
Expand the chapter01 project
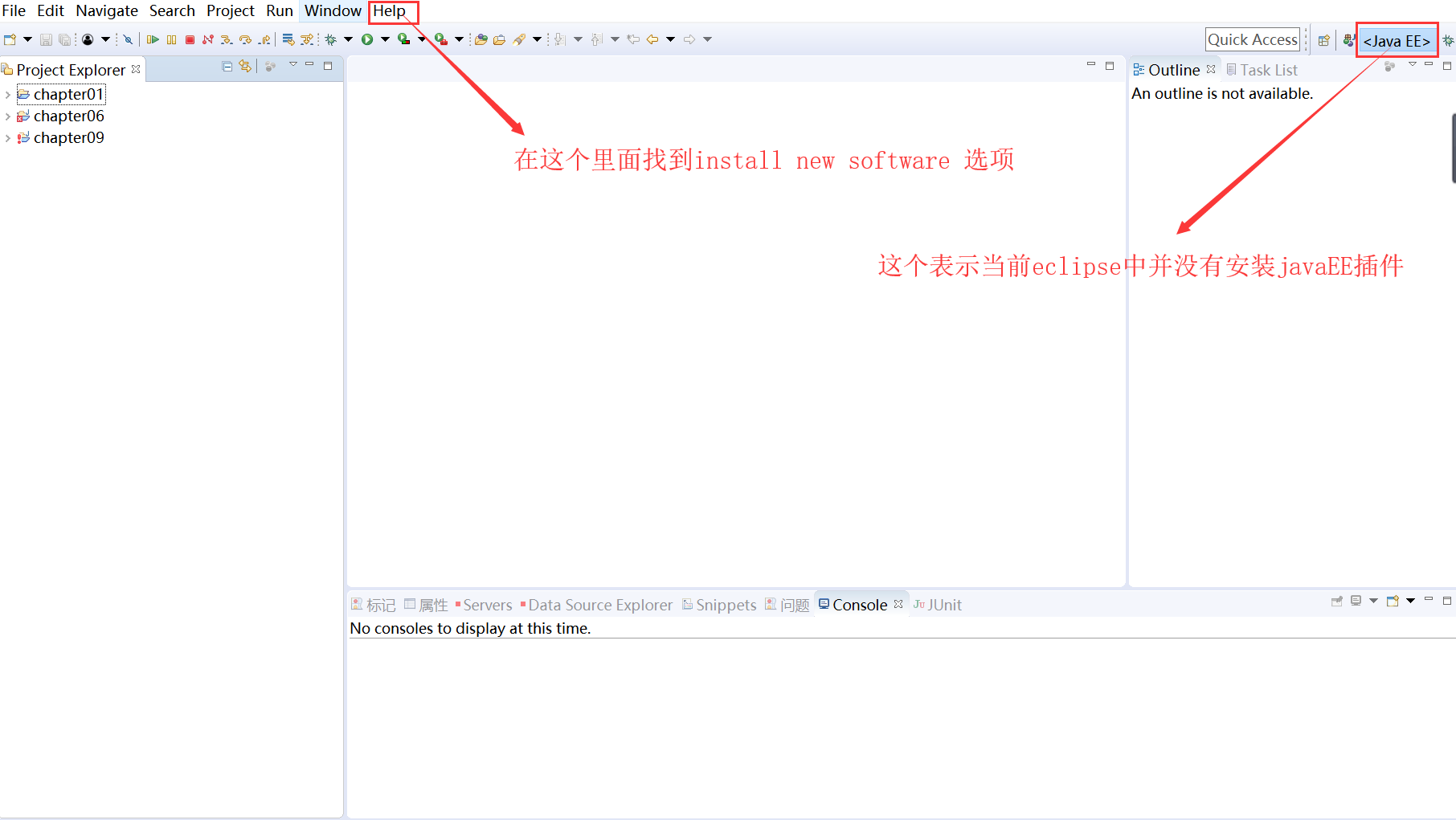(7, 95)
